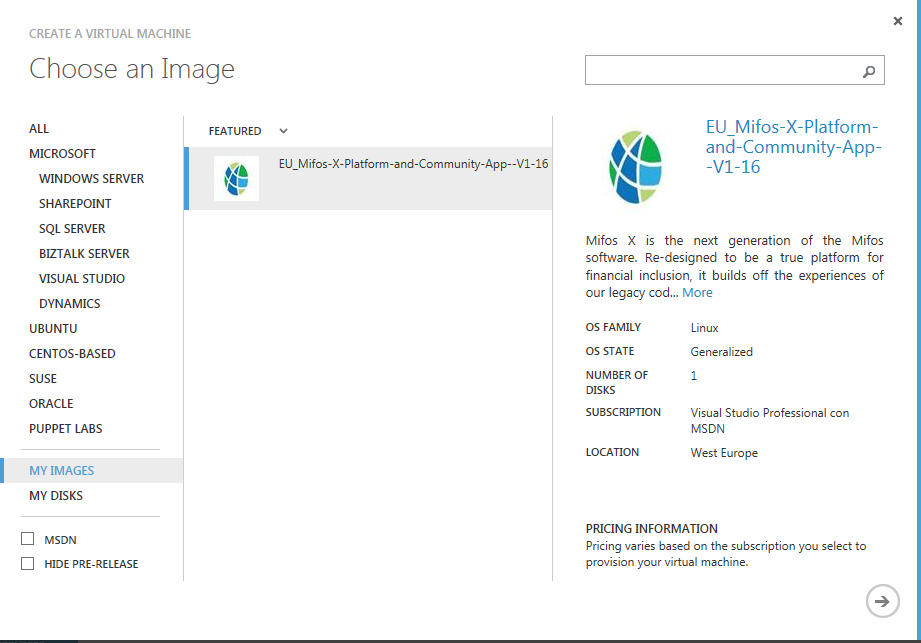Select the ALL category
Screen dimensions: 921x643
point(39,129)
